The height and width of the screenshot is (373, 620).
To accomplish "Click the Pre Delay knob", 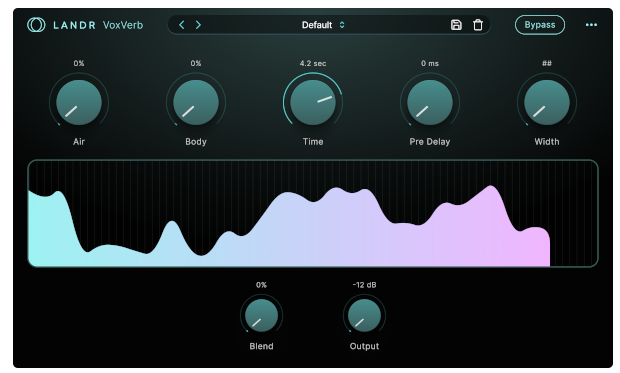I will coord(430,103).
